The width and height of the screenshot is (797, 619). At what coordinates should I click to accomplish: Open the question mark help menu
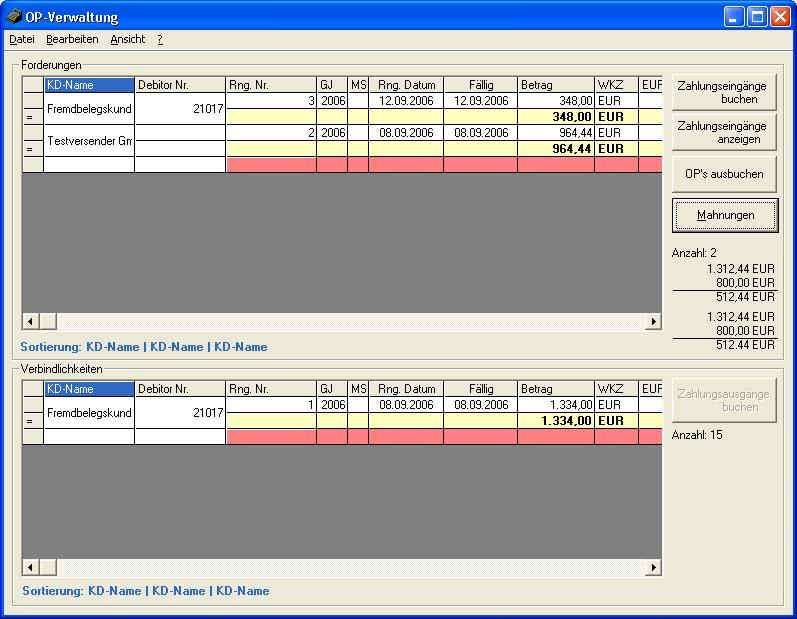click(x=160, y=39)
